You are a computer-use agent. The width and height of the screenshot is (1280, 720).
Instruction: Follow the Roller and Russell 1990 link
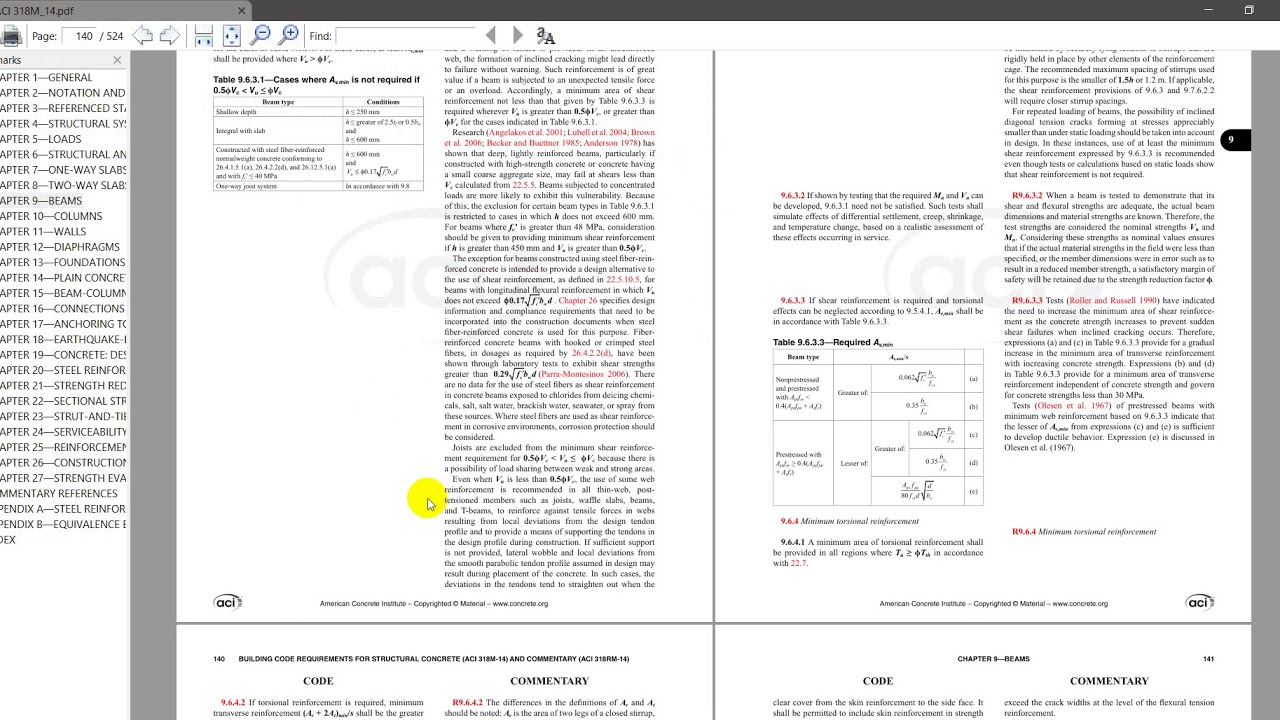1112,301
